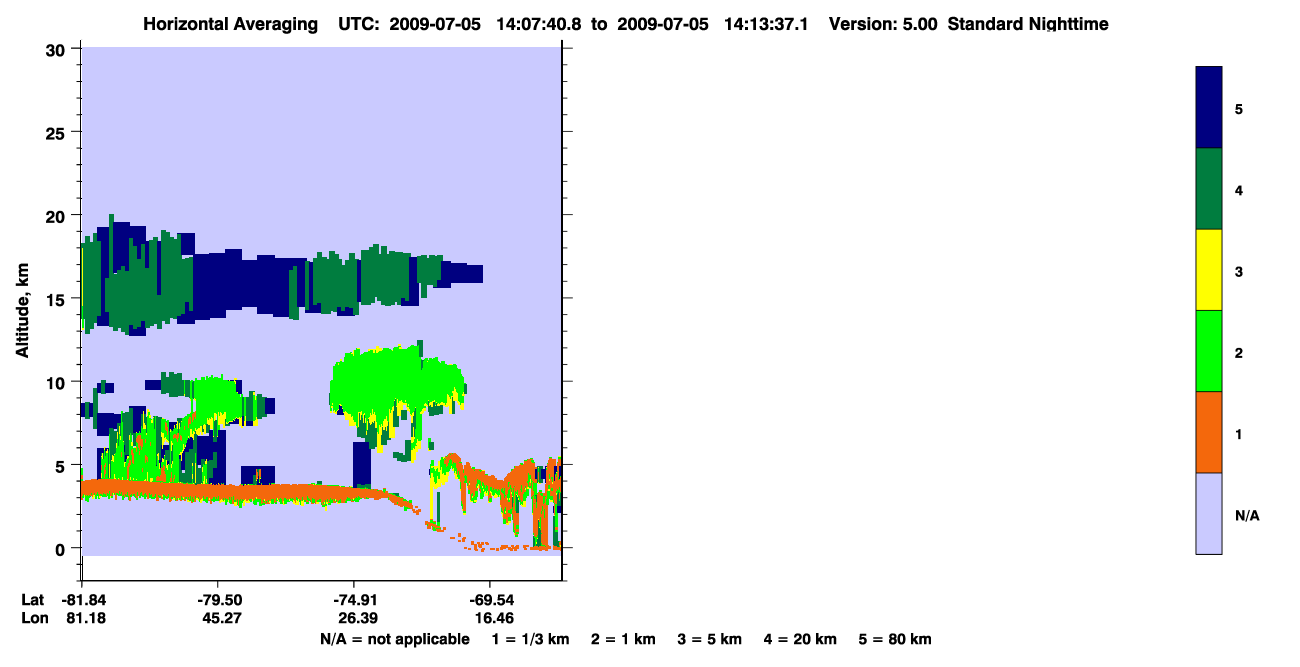Click the colorbar label 5
Image resolution: width=1300 pixels, height=667 pixels.
point(1239,109)
